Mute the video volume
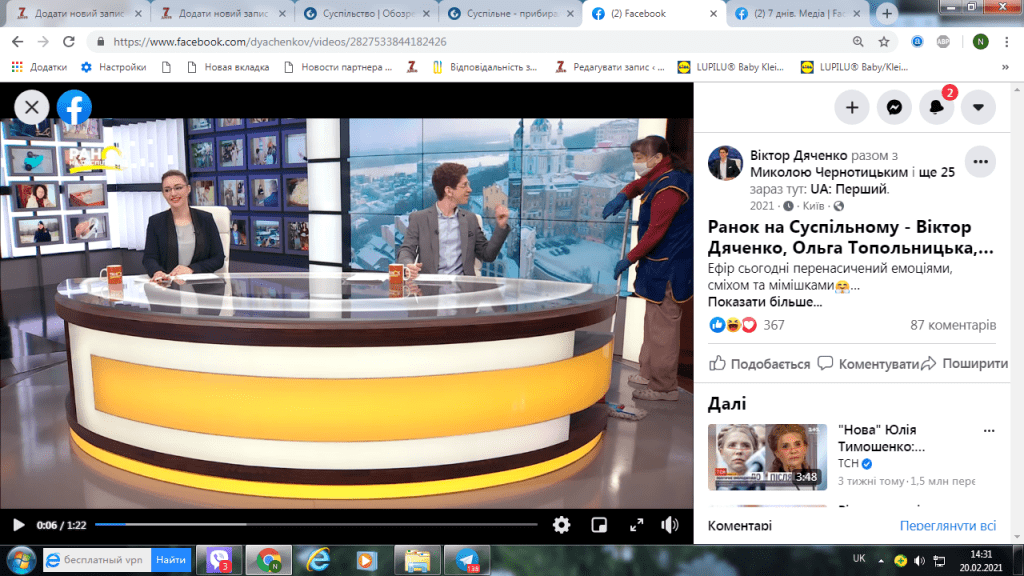Screen dimensions: 1024x576 pyautogui.click(x=670, y=524)
